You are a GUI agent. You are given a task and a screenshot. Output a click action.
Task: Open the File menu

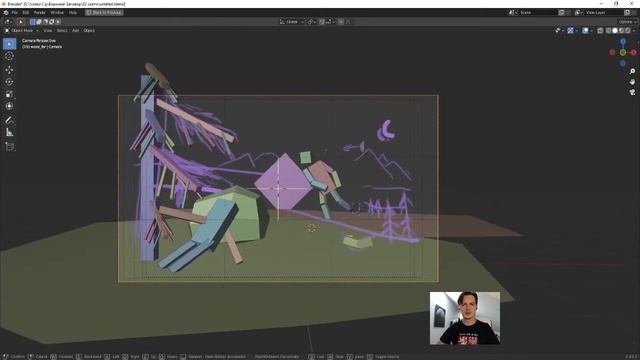(15, 13)
